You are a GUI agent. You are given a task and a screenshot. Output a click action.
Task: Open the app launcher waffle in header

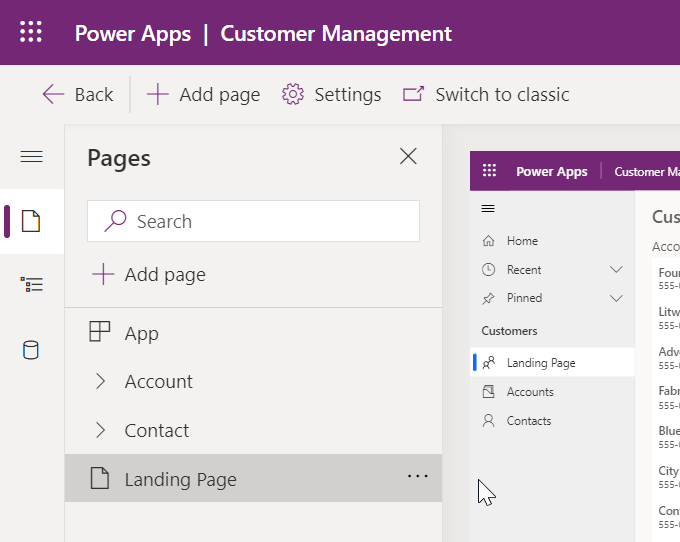[31, 32]
